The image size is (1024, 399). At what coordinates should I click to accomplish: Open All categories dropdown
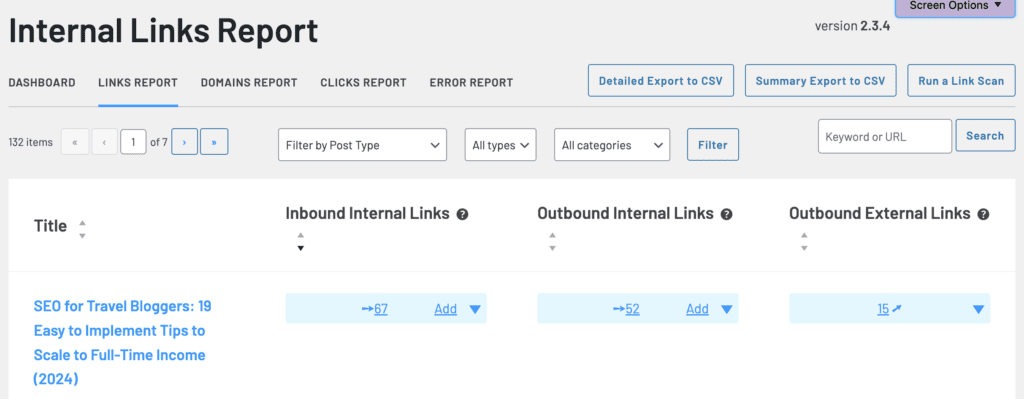point(612,145)
